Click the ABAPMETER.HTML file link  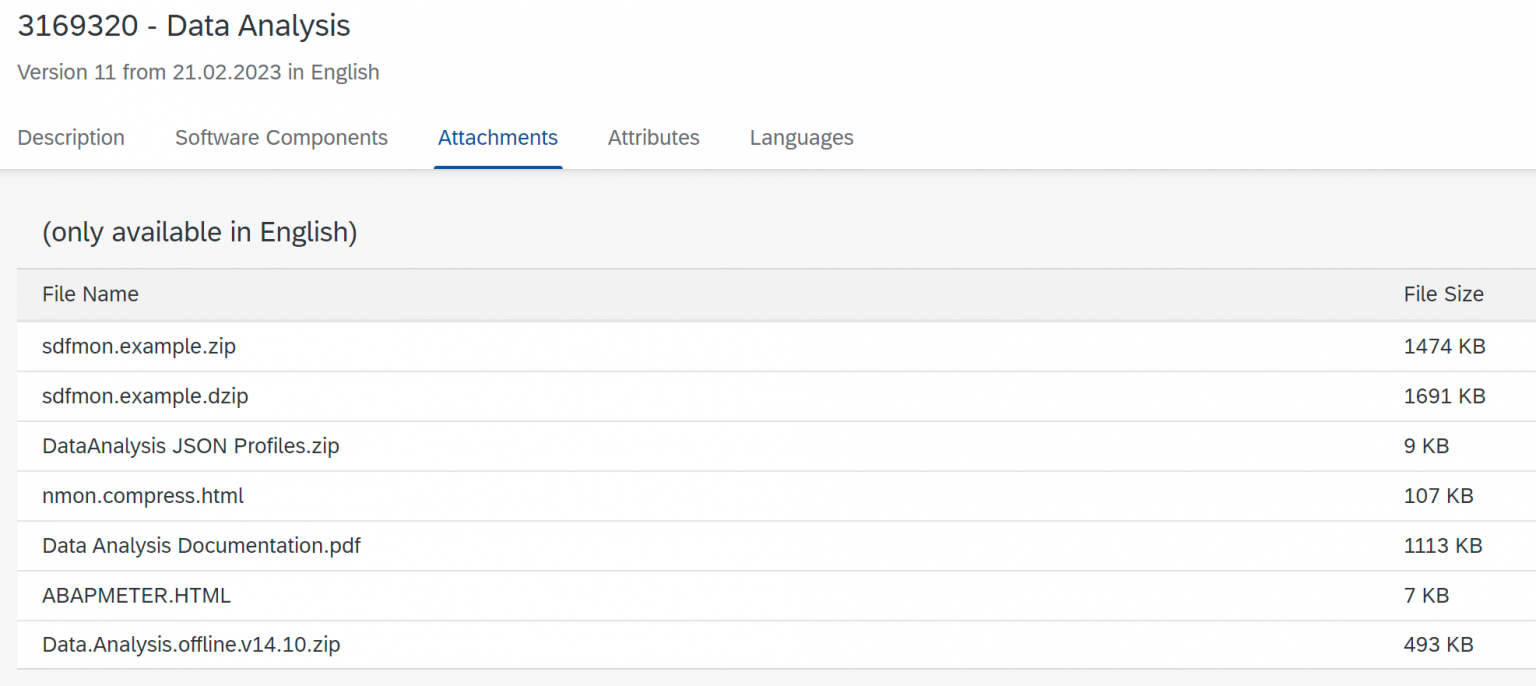click(x=136, y=596)
